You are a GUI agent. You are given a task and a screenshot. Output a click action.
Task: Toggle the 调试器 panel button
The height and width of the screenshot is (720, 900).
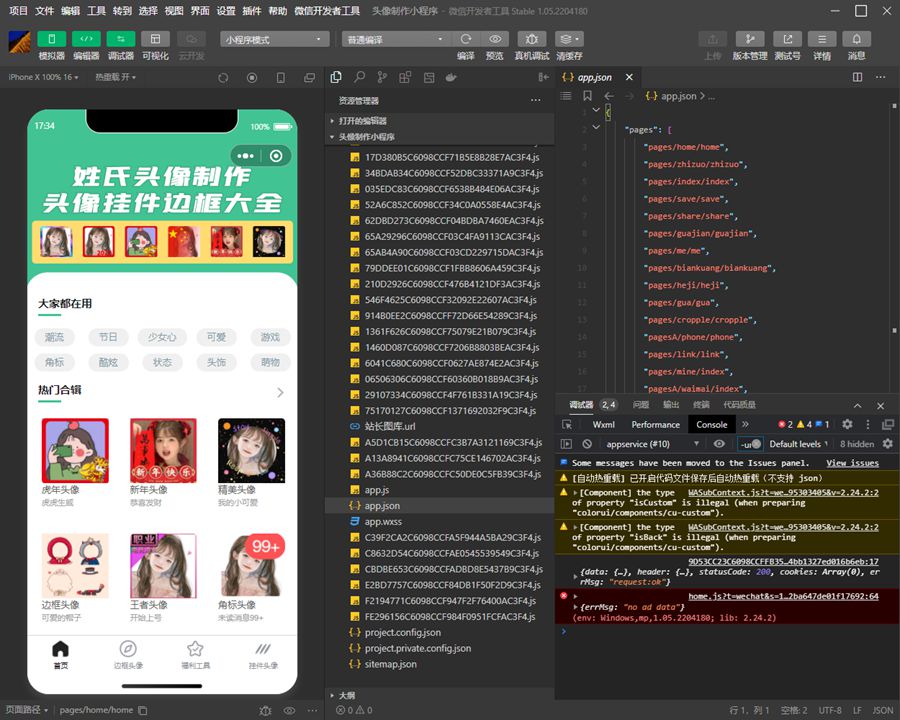(120, 39)
